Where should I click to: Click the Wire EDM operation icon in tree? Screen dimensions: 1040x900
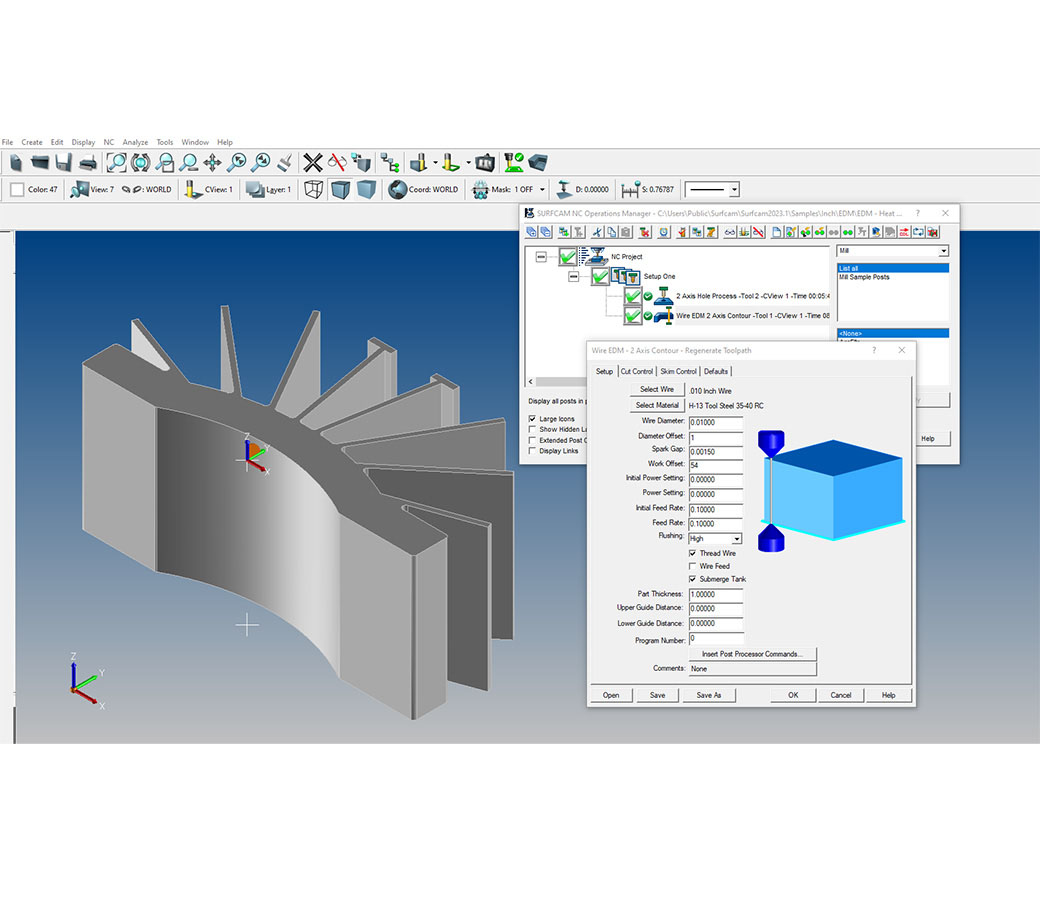(664, 316)
